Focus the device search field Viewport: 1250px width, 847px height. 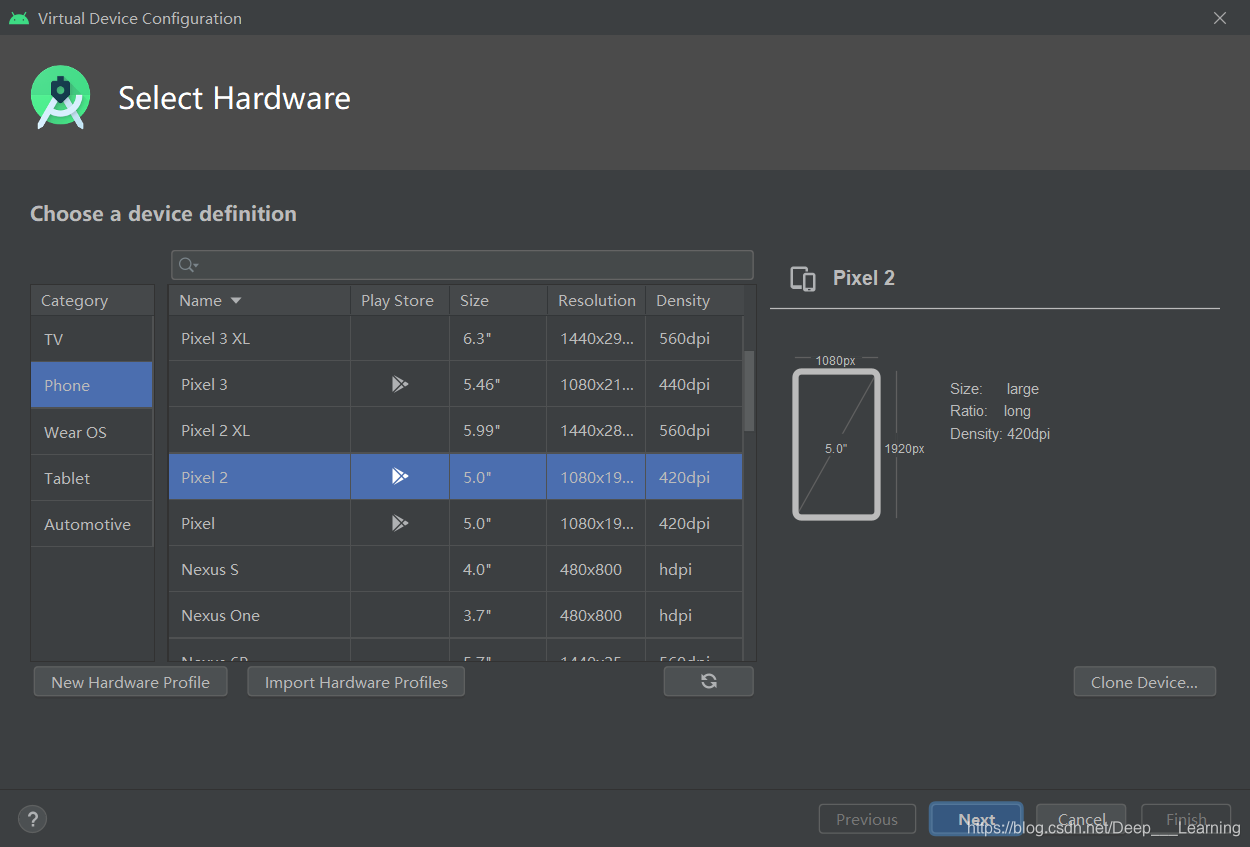point(462,265)
